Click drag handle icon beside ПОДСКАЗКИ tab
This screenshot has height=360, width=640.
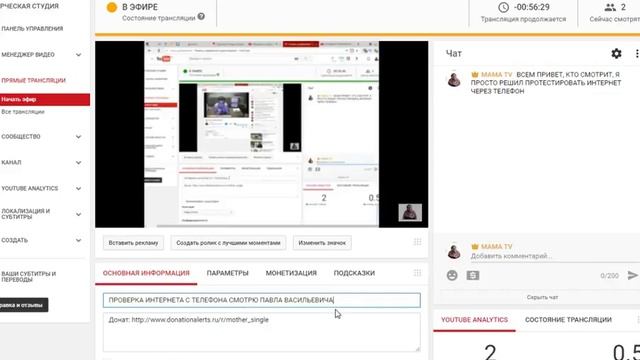[x=417, y=273]
